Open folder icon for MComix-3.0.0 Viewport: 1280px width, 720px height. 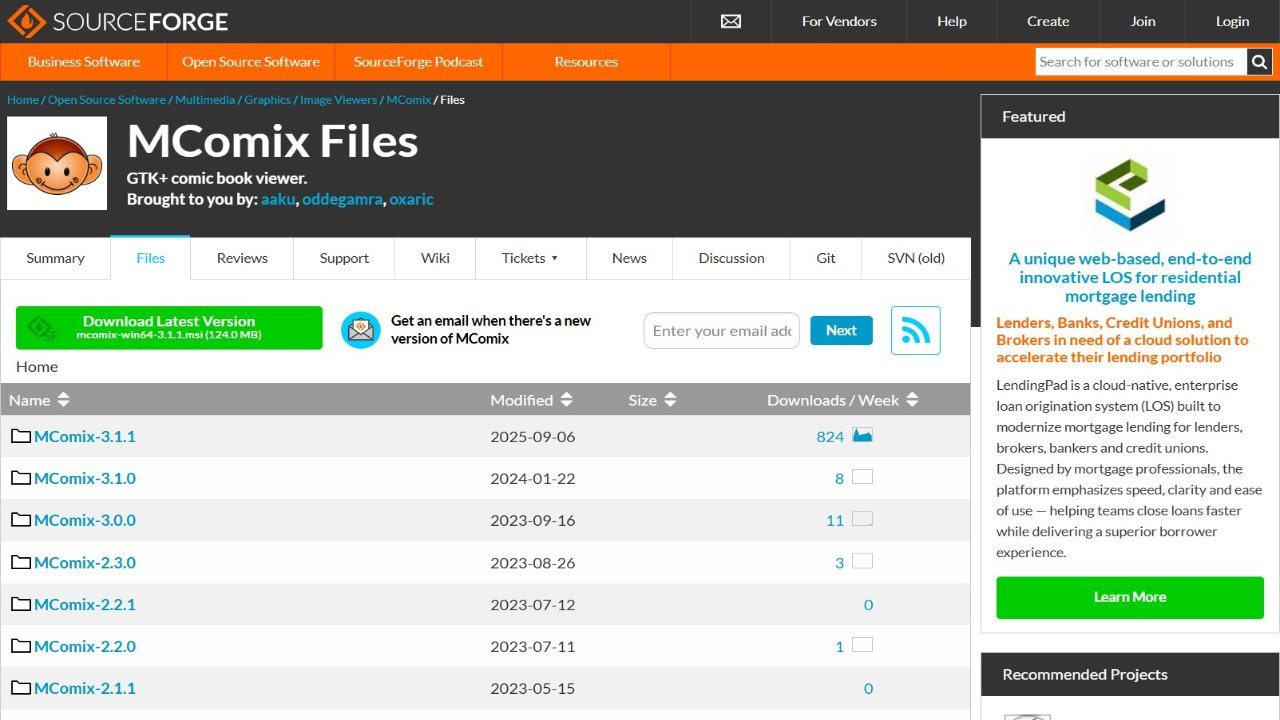pyautogui.click(x=21, y=520)
